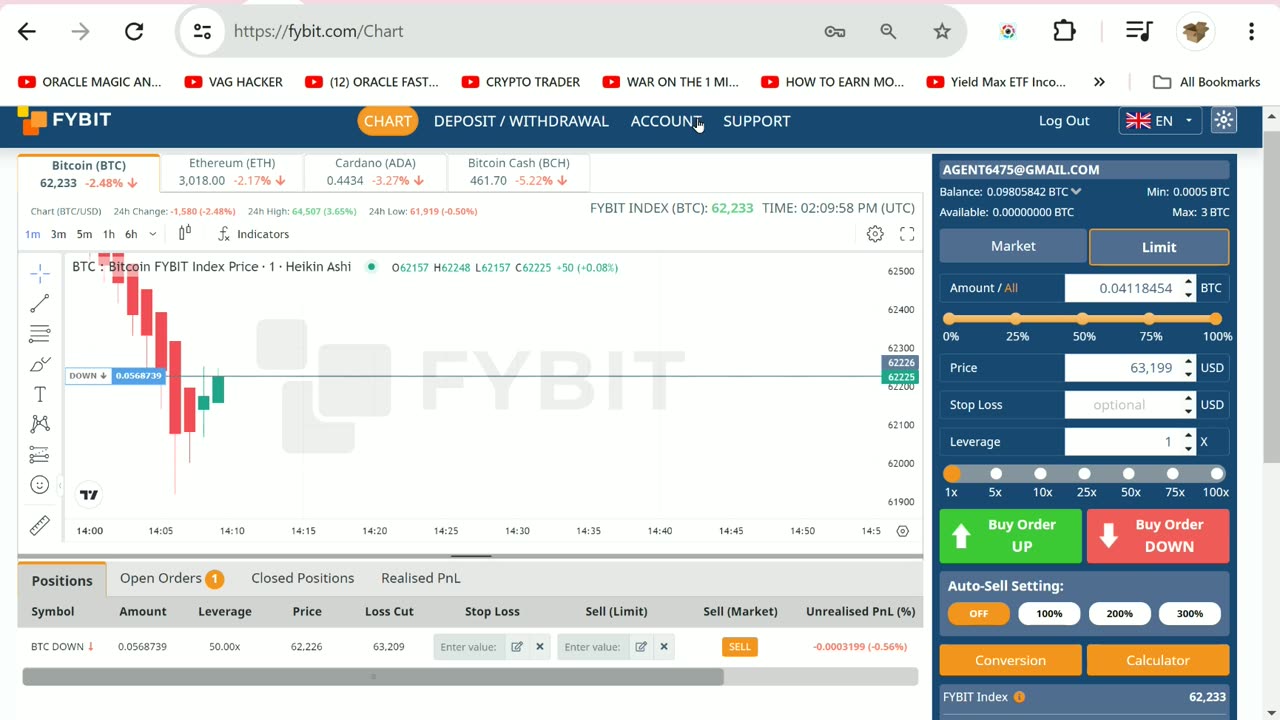This screenshot has height=720, width=1280.
Task: Clear the Sell (Limit) value for BTC DOWN
Action: point(664,647)
